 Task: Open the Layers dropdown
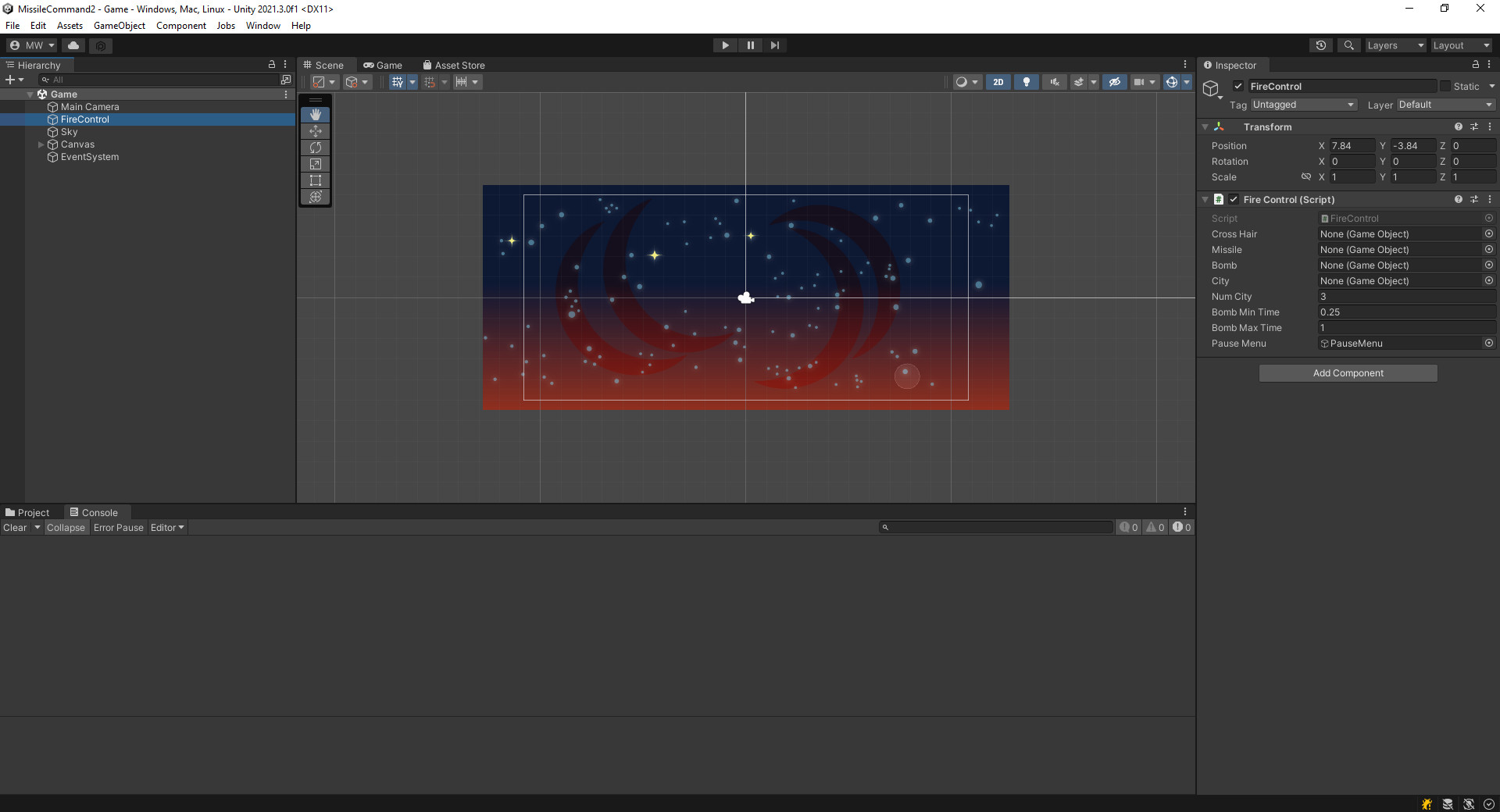(x=1395, y=45)
